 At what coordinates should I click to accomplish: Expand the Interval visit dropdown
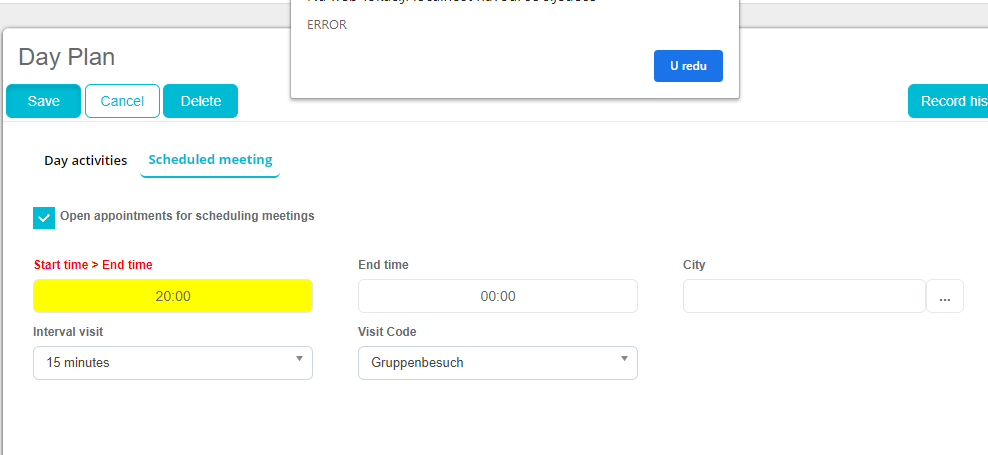pos(173,363)
